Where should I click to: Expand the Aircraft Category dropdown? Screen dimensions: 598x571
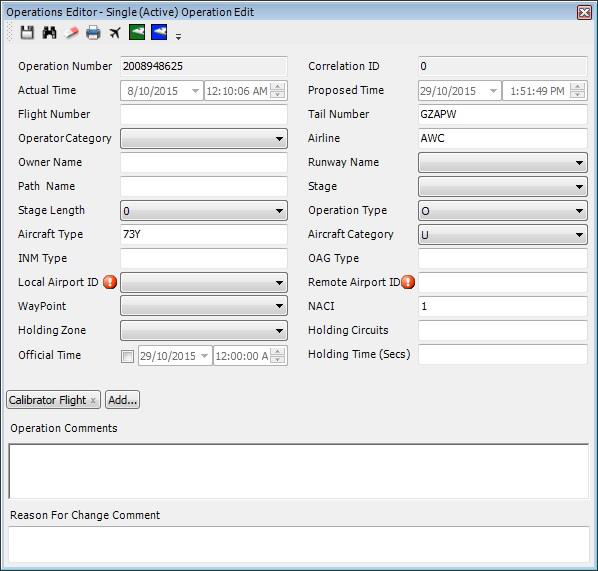pyautogui.click(x=503, y=235)
